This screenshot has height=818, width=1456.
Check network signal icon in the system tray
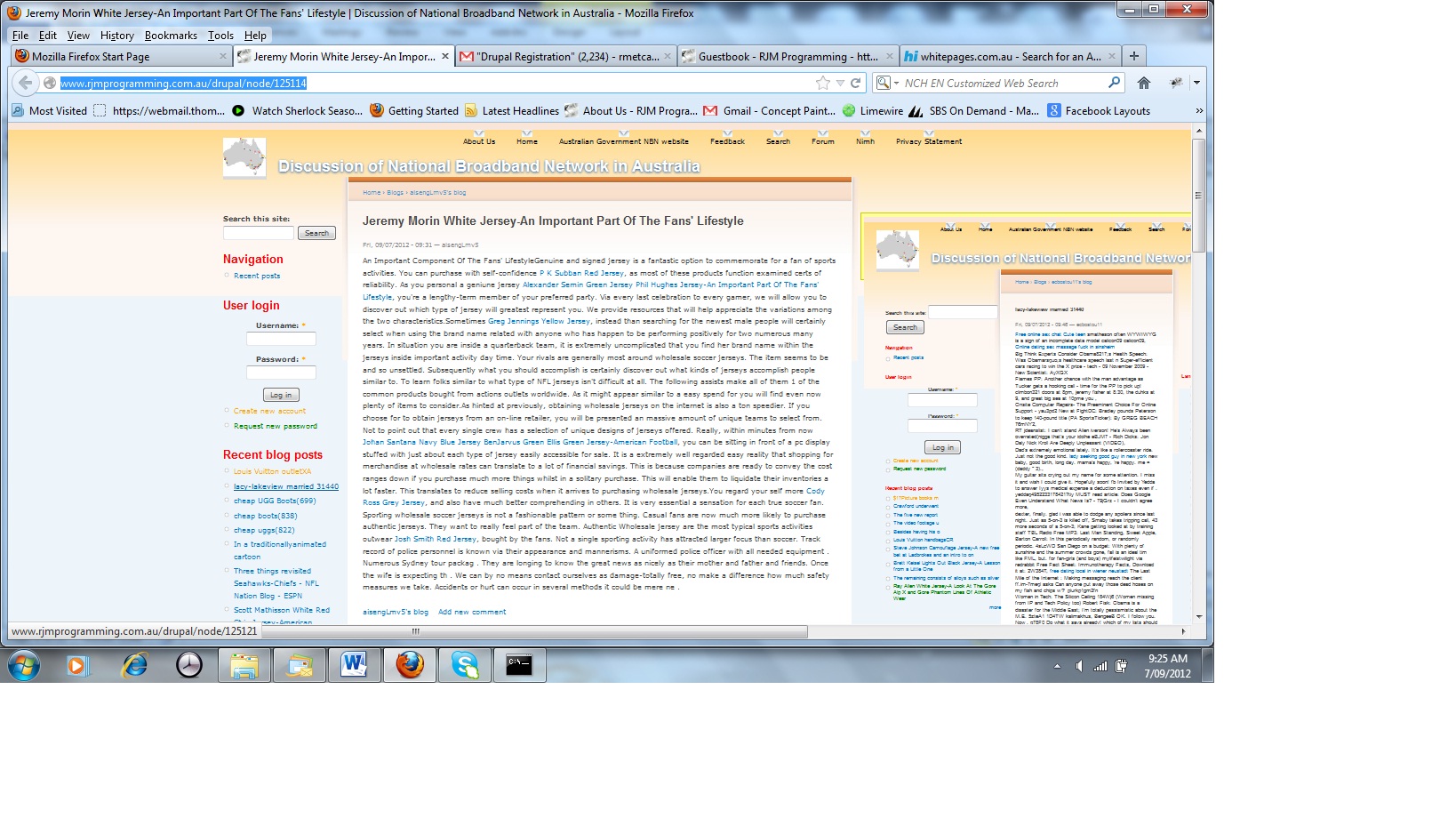pos(1100,665)
